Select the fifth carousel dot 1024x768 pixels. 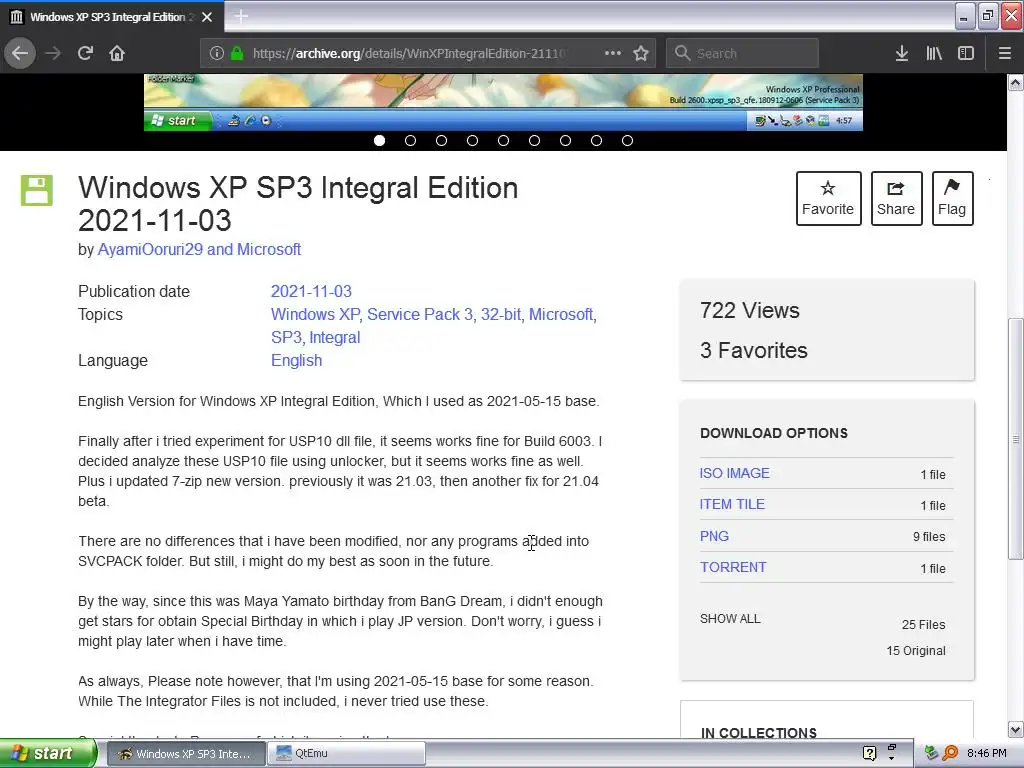click(x=504, y=140)
